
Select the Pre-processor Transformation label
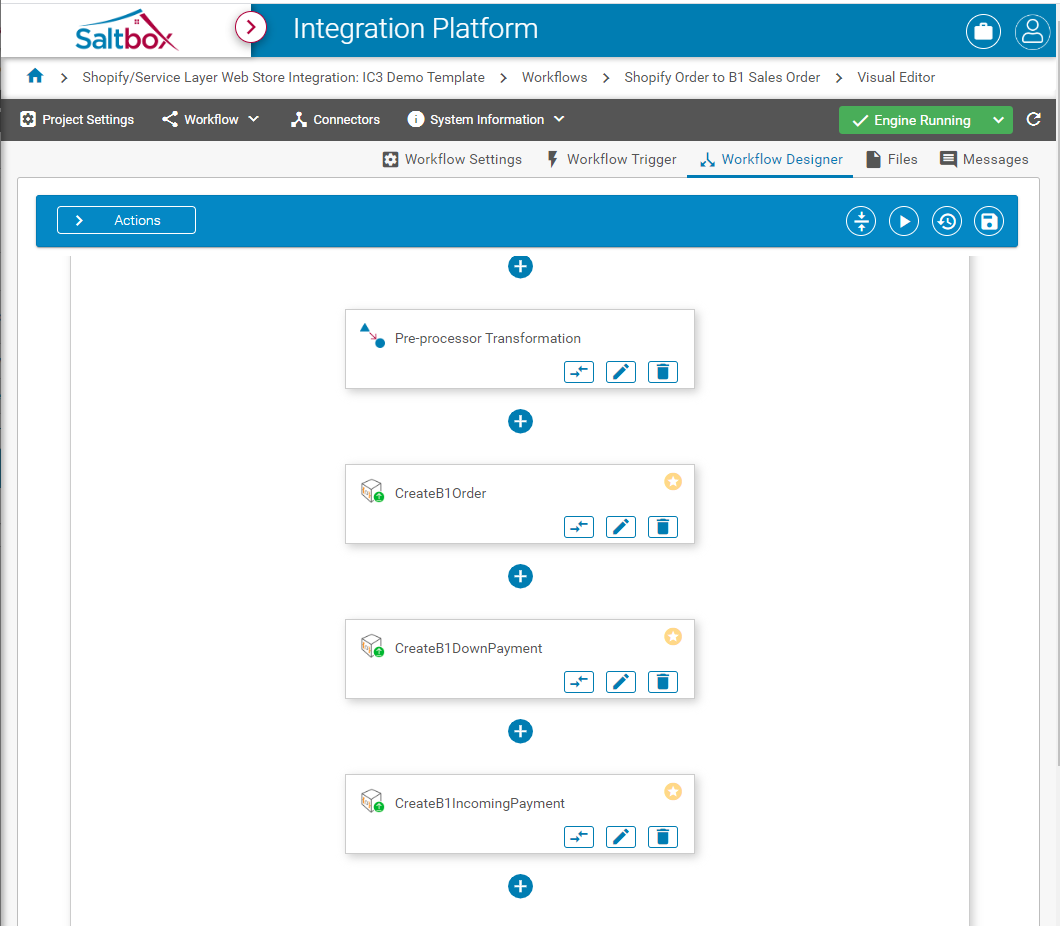click(x=487, y=339)
